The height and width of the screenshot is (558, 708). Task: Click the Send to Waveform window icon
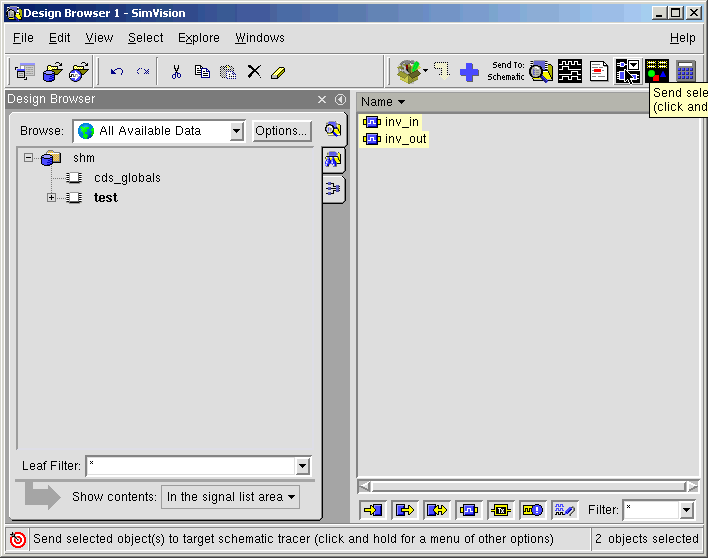click(x=570, y=71)
